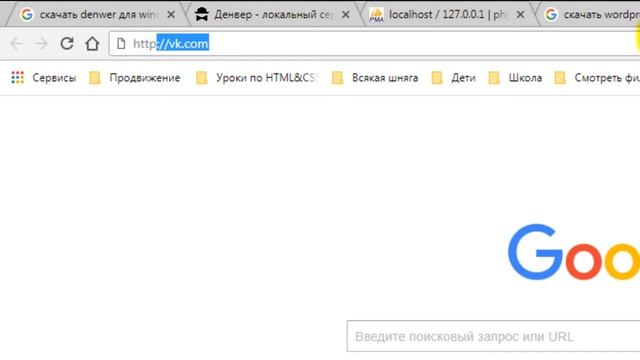The height and width of the screenshot is (360, 640).
Task: Open the Смотреть фильмы bookmarks folder
Action: point(597,78)
